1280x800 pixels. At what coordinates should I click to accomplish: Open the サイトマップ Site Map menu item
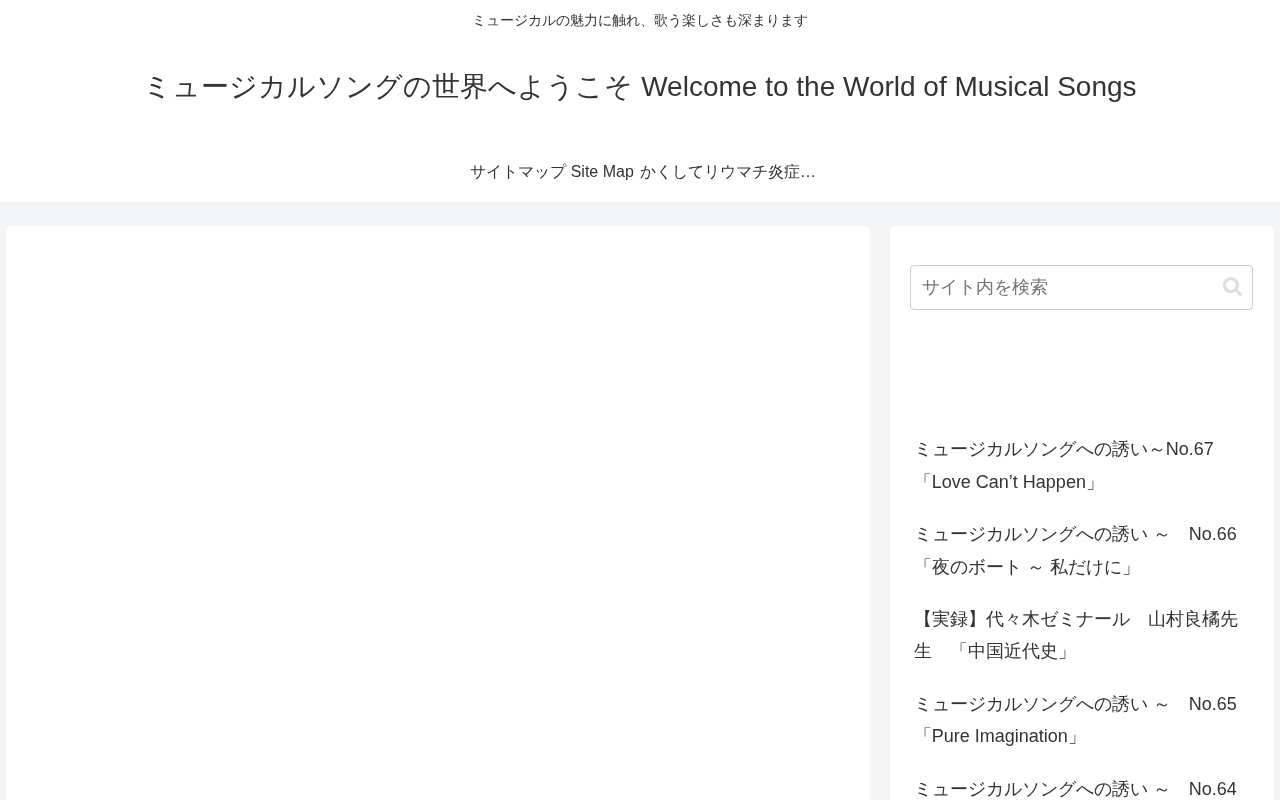pyautogui.click(x=552, y=172)
